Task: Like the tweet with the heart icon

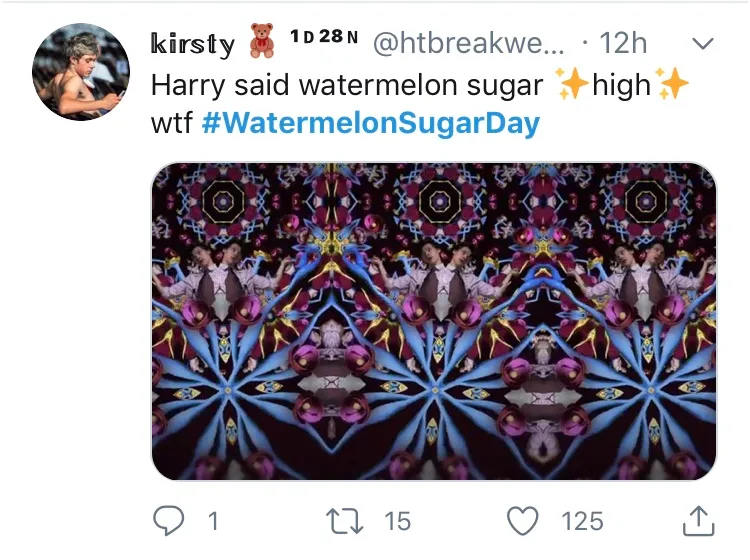Action: pos(521,520)
